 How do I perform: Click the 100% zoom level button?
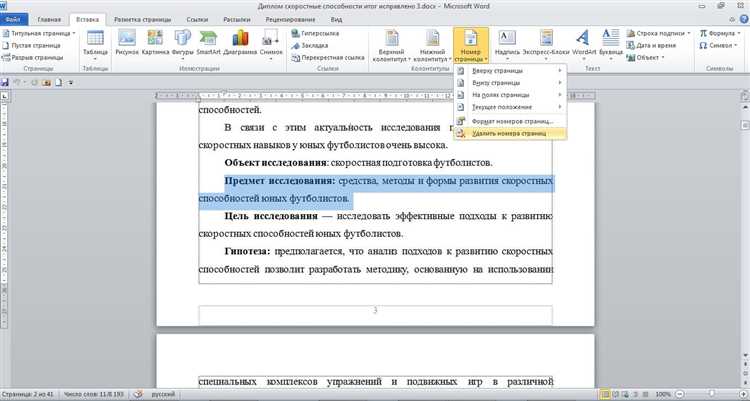663,395
